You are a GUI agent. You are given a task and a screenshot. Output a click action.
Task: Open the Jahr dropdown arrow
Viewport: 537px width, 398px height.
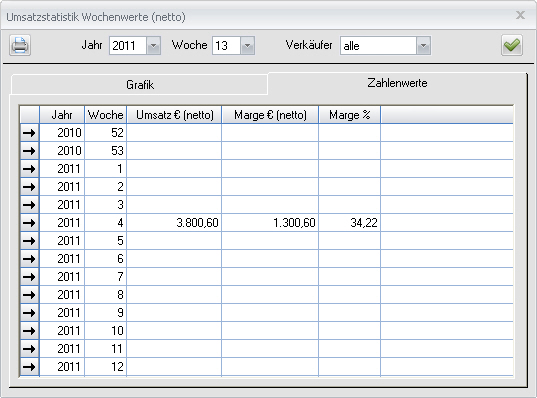153,46
